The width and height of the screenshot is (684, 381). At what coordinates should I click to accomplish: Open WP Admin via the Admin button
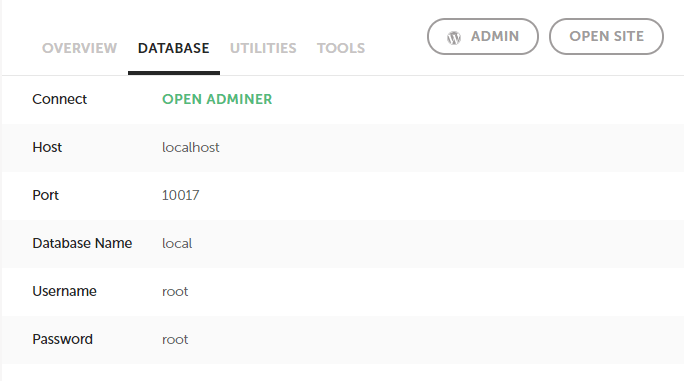(483, 37)
